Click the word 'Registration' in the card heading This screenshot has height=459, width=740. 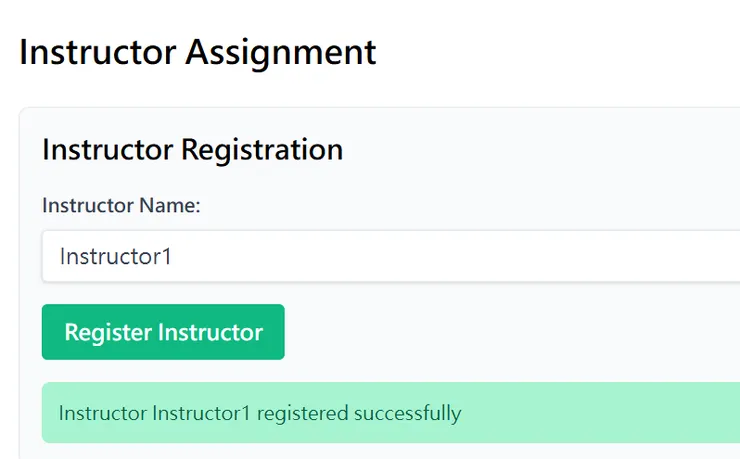[x=262, y=150]
